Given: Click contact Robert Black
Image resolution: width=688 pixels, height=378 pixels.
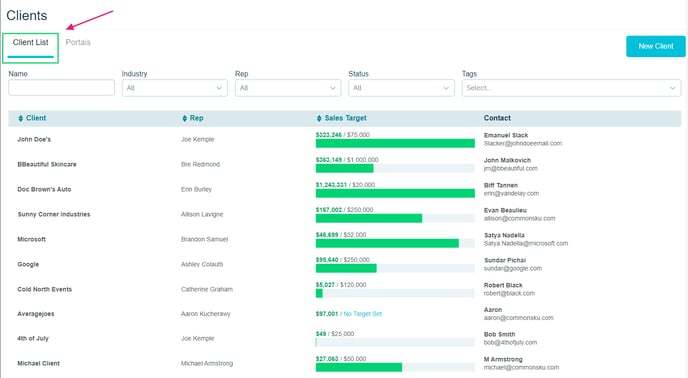Looking at the screenshot, I should pyautogui.click(x=503, y=285).
